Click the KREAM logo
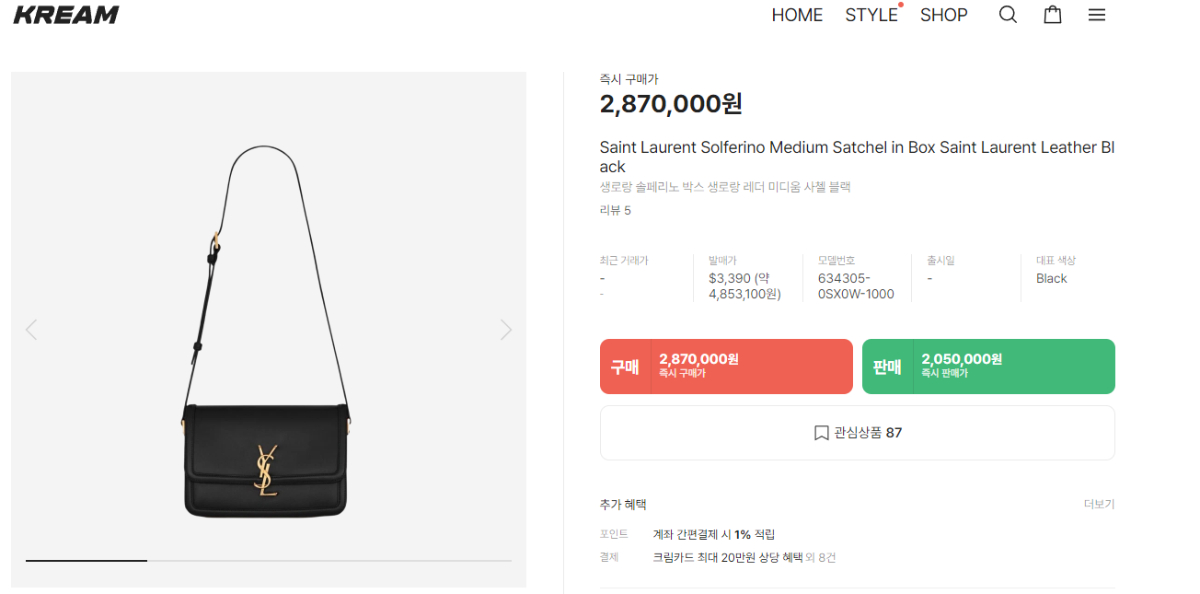 (x=66, y=15)
